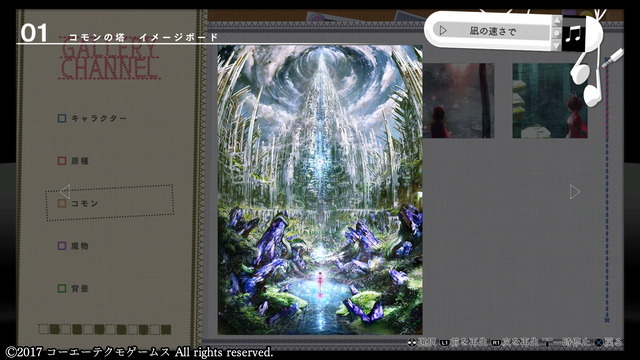Tick the red square beside 原種

pos(62,161)
